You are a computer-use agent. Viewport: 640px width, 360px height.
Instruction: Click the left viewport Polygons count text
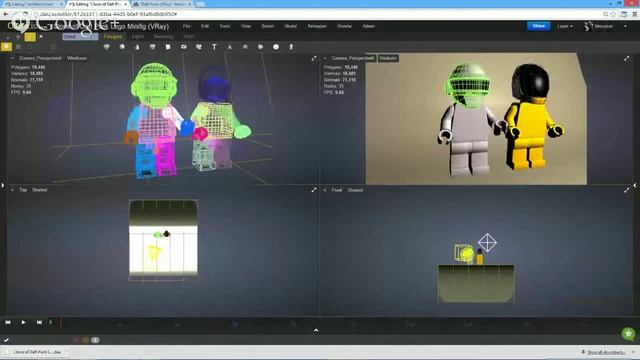point(28,67)
